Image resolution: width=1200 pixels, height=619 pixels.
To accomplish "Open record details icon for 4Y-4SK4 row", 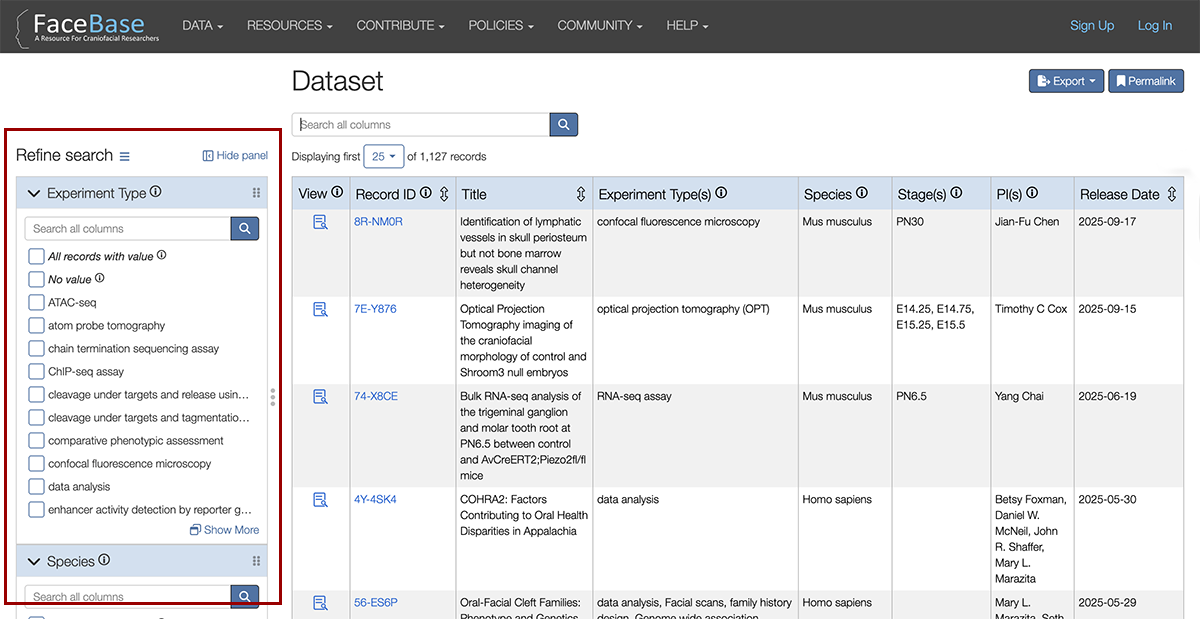I will 320,498.
